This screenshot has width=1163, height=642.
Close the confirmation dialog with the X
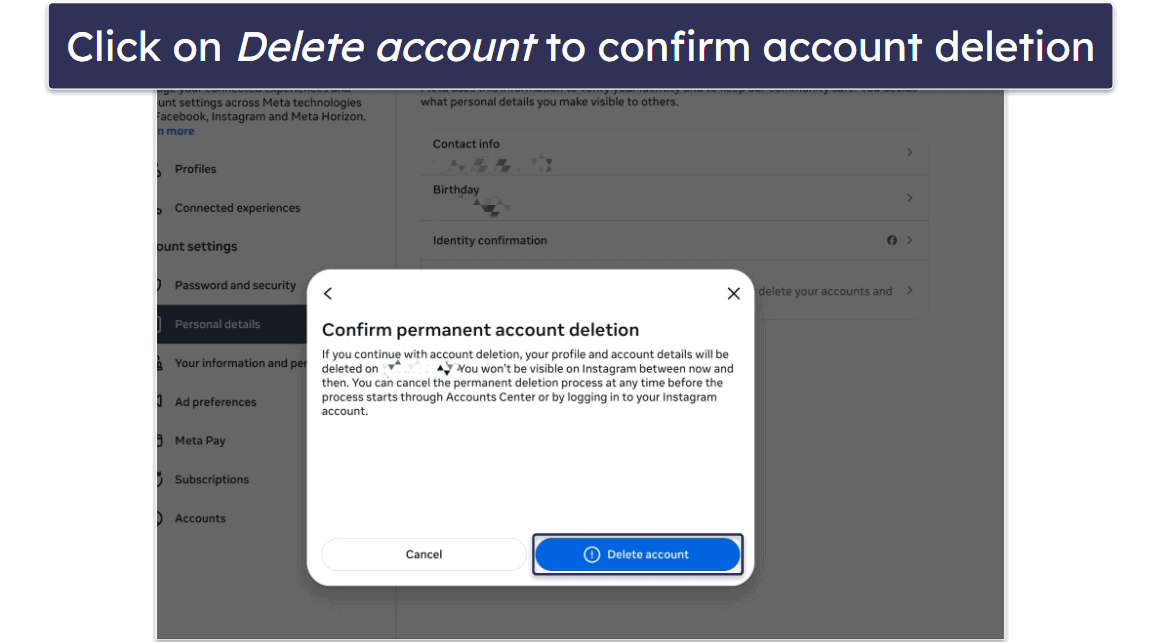(733, 293)
